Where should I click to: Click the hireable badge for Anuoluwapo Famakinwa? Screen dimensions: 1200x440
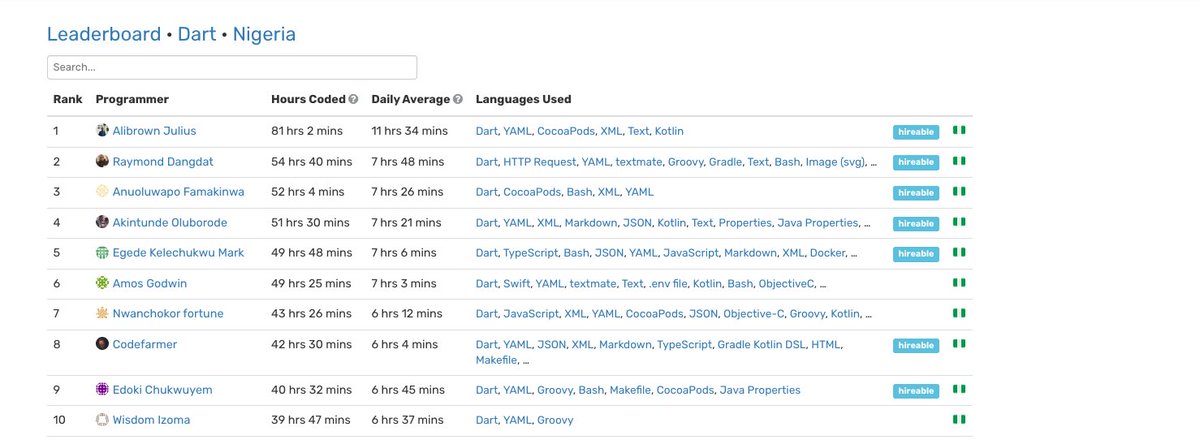(x=916, y=193)
